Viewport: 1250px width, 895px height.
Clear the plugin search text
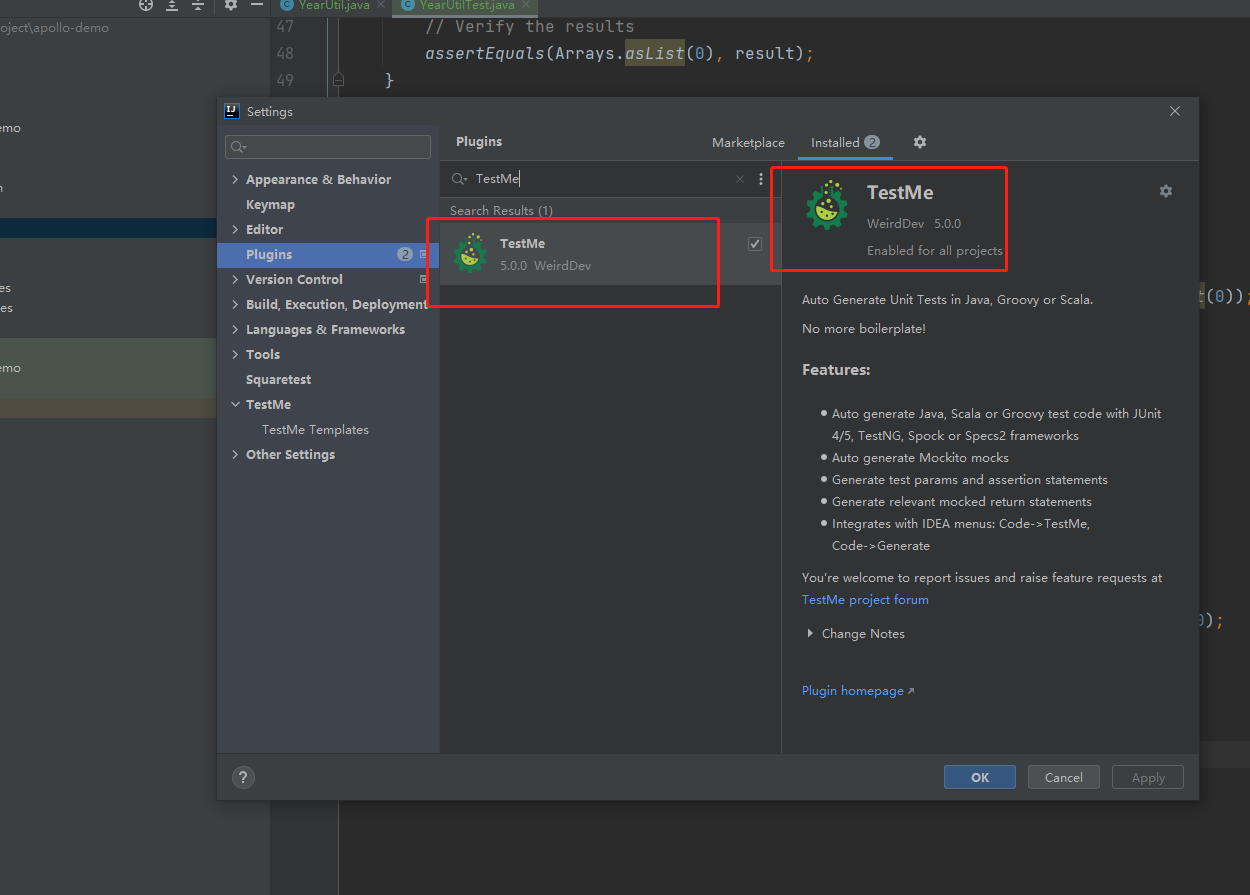tap(740, 179)
